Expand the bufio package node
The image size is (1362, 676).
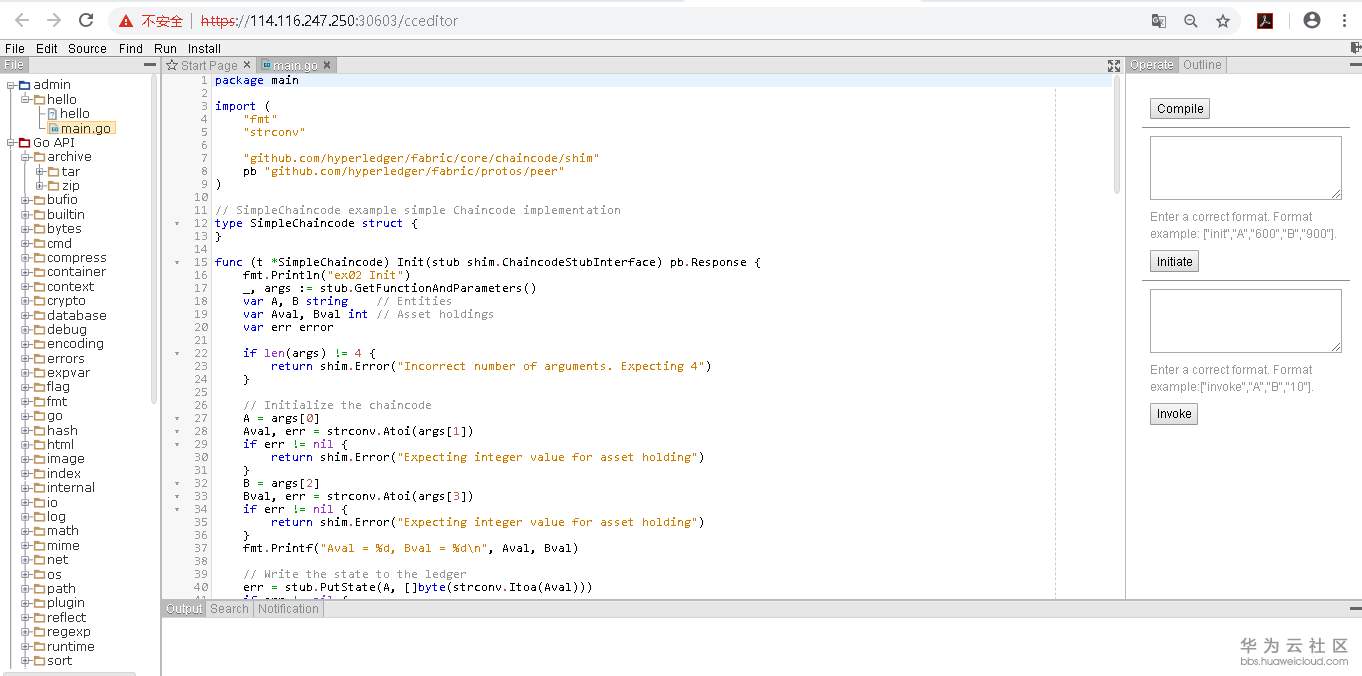(26, 200)
